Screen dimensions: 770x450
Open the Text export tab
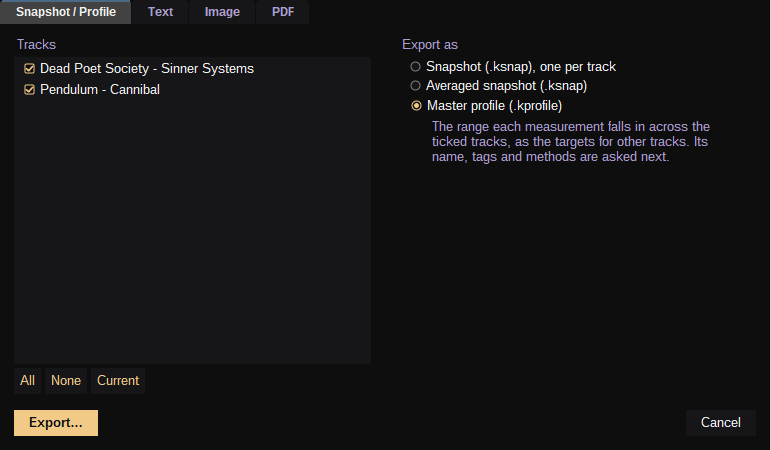[161, 12]
